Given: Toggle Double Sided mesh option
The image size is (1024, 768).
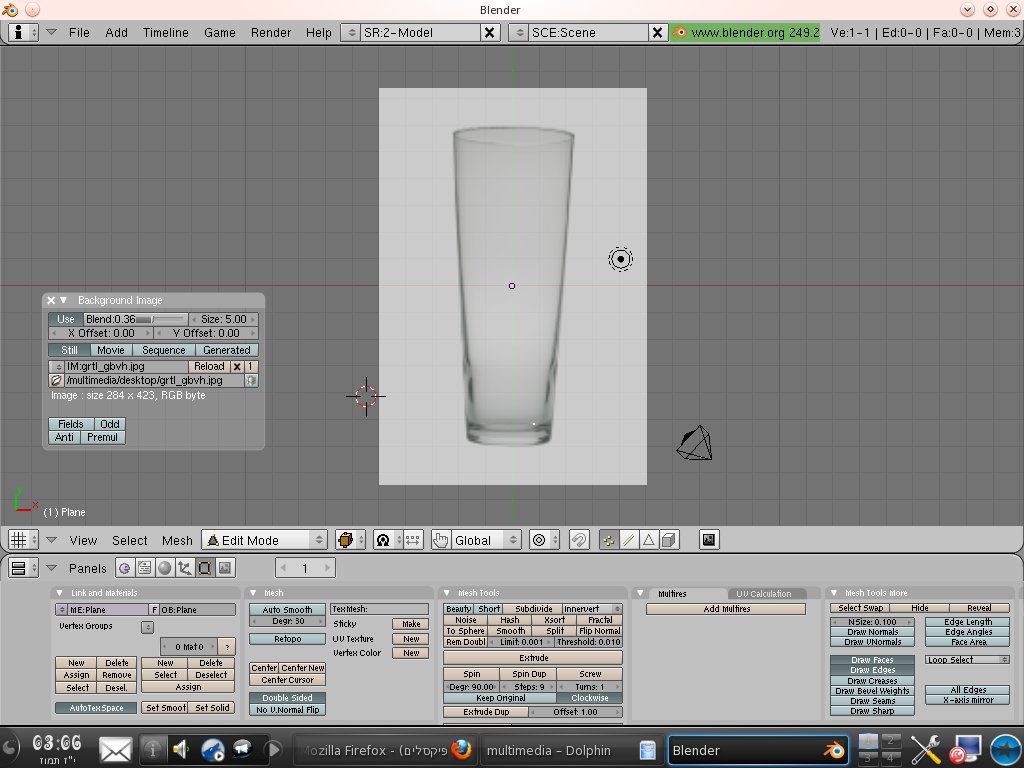Looking at the screenshot, I should click(287, 698).
